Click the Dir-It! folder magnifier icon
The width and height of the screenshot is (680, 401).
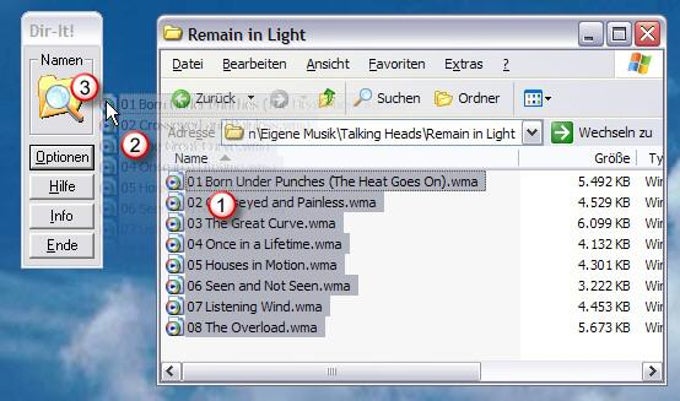coord(60,99)
